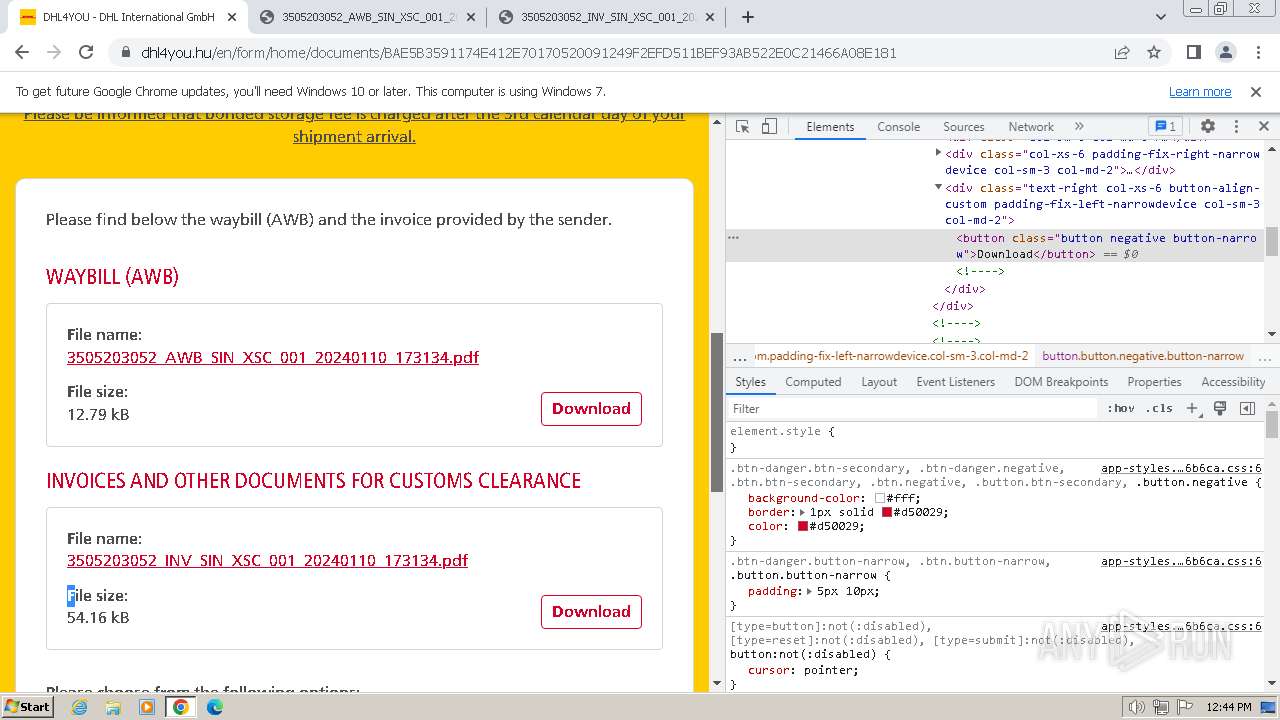The height and width of the screenshot is (720, 1280).
Task: Switch to the 3505203052_AWB_SIN_XSC tab
Action: click(368, 17)
